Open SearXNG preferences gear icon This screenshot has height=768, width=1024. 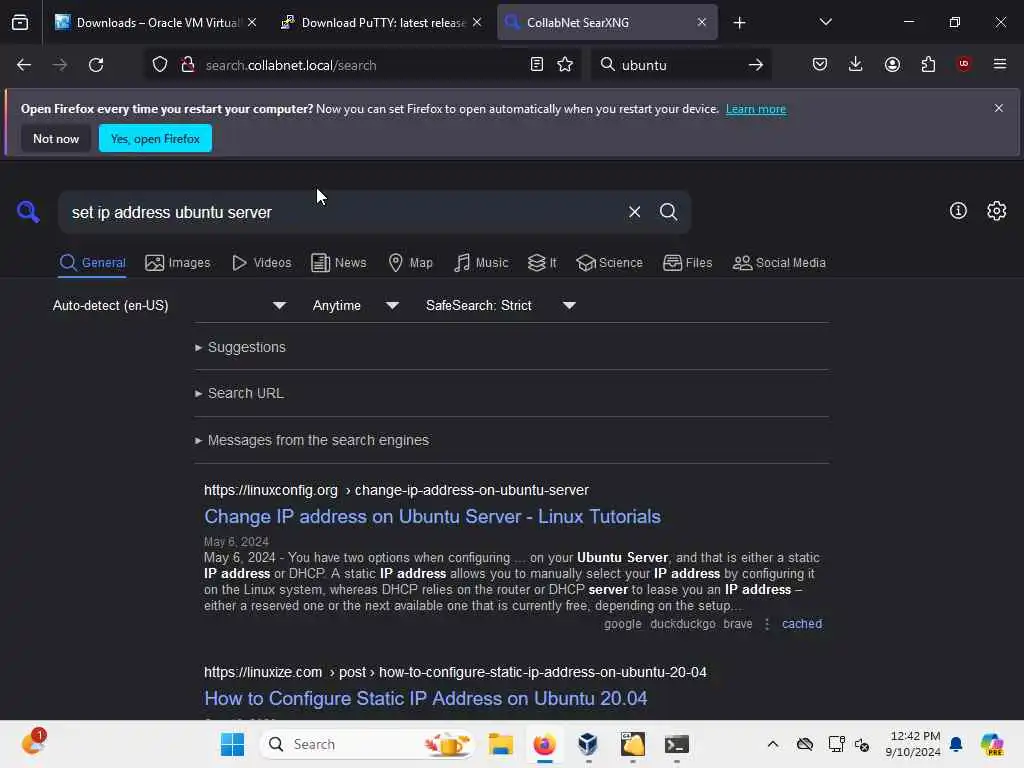997,210
